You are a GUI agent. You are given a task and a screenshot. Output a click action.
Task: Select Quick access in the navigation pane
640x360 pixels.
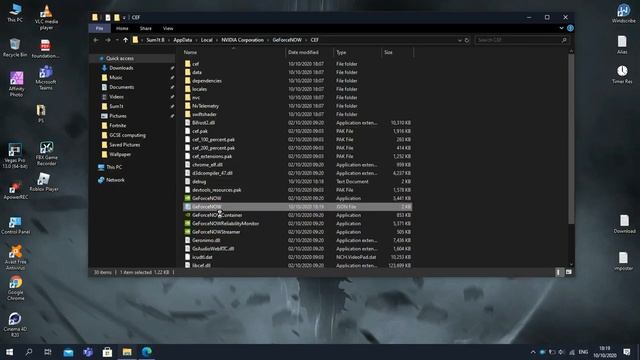(x=120, y=58)
